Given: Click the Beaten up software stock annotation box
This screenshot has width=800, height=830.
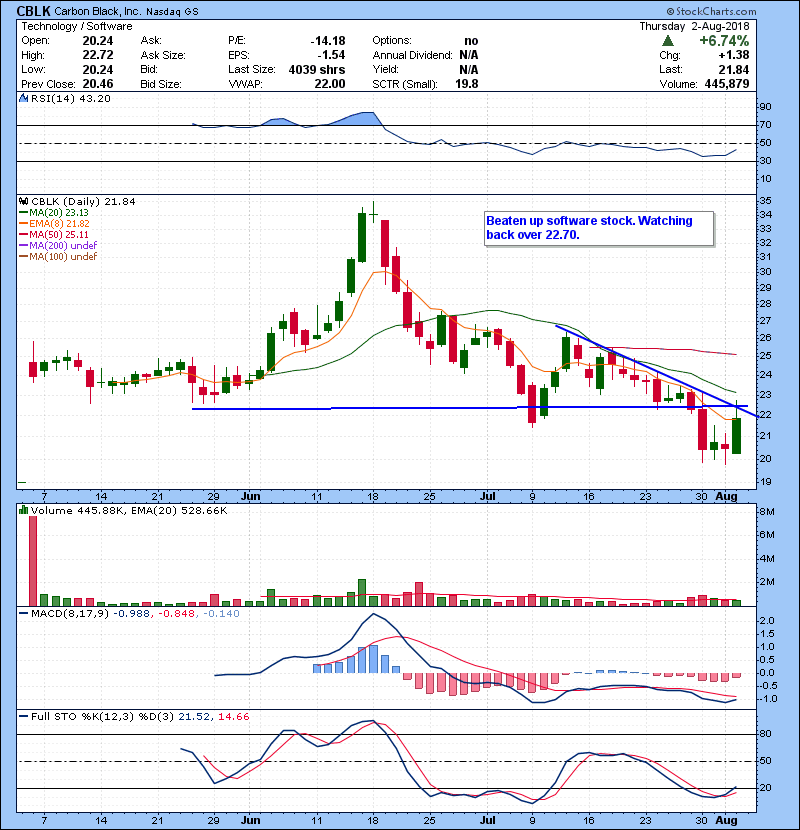Looking at the screenshot, I should 599,228.
